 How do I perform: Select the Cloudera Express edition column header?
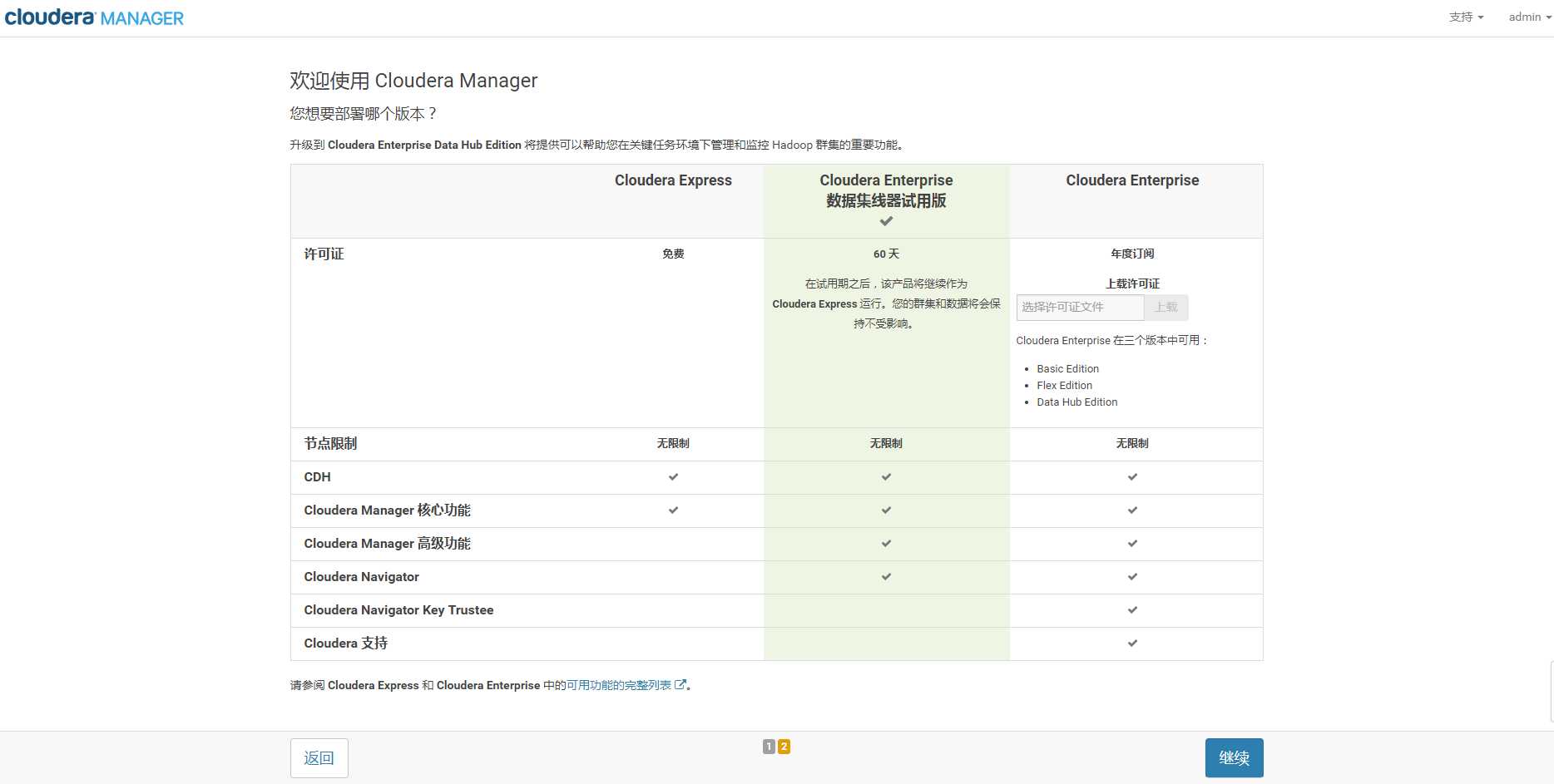[x=673, y=180]
